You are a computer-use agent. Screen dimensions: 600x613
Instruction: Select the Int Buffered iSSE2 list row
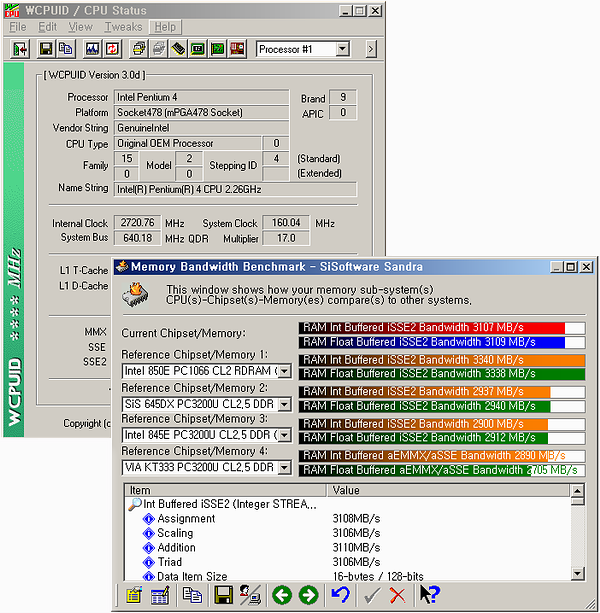pyautogui.click(x=222, y=504)
